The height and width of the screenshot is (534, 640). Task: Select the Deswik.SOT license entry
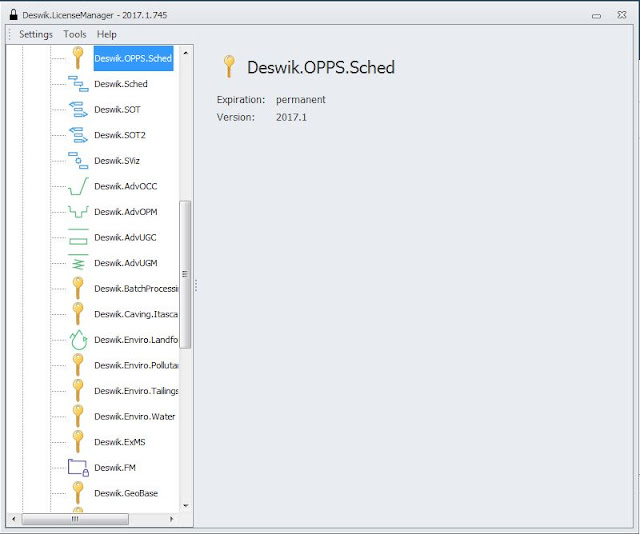tap(117, 110)
